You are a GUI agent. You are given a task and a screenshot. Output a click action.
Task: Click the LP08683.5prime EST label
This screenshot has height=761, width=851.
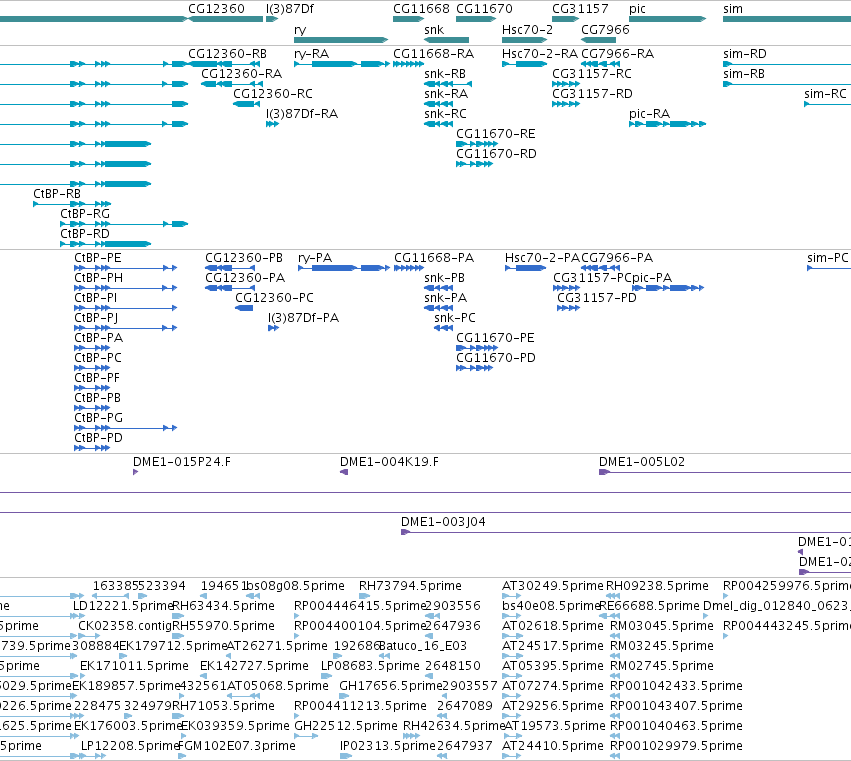pos(370,666)
